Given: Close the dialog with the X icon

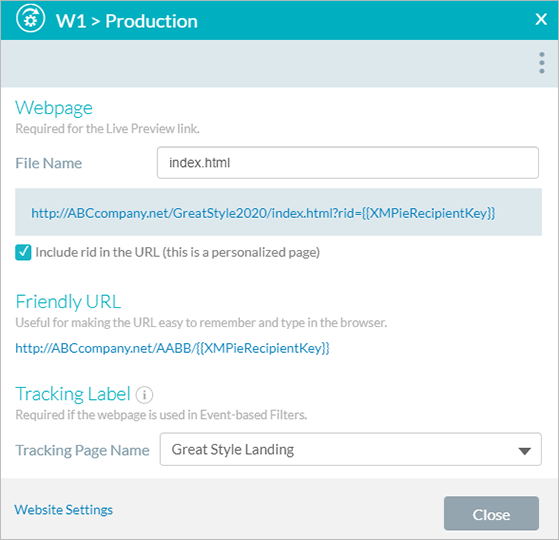Looking at the screenshot, I should click(x=541, y=19).
